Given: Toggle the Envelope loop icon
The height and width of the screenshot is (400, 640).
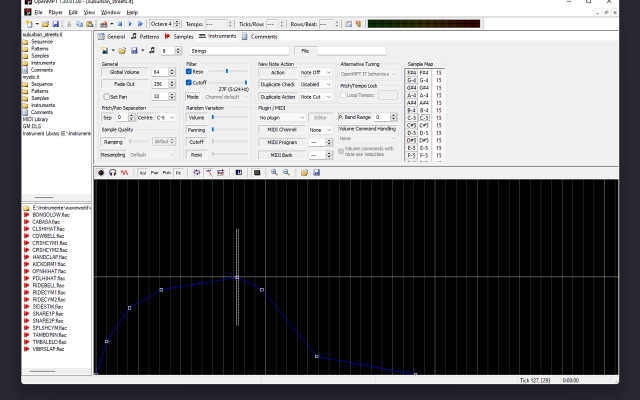Looking at the screenshot, I should [x=197, y=173].
